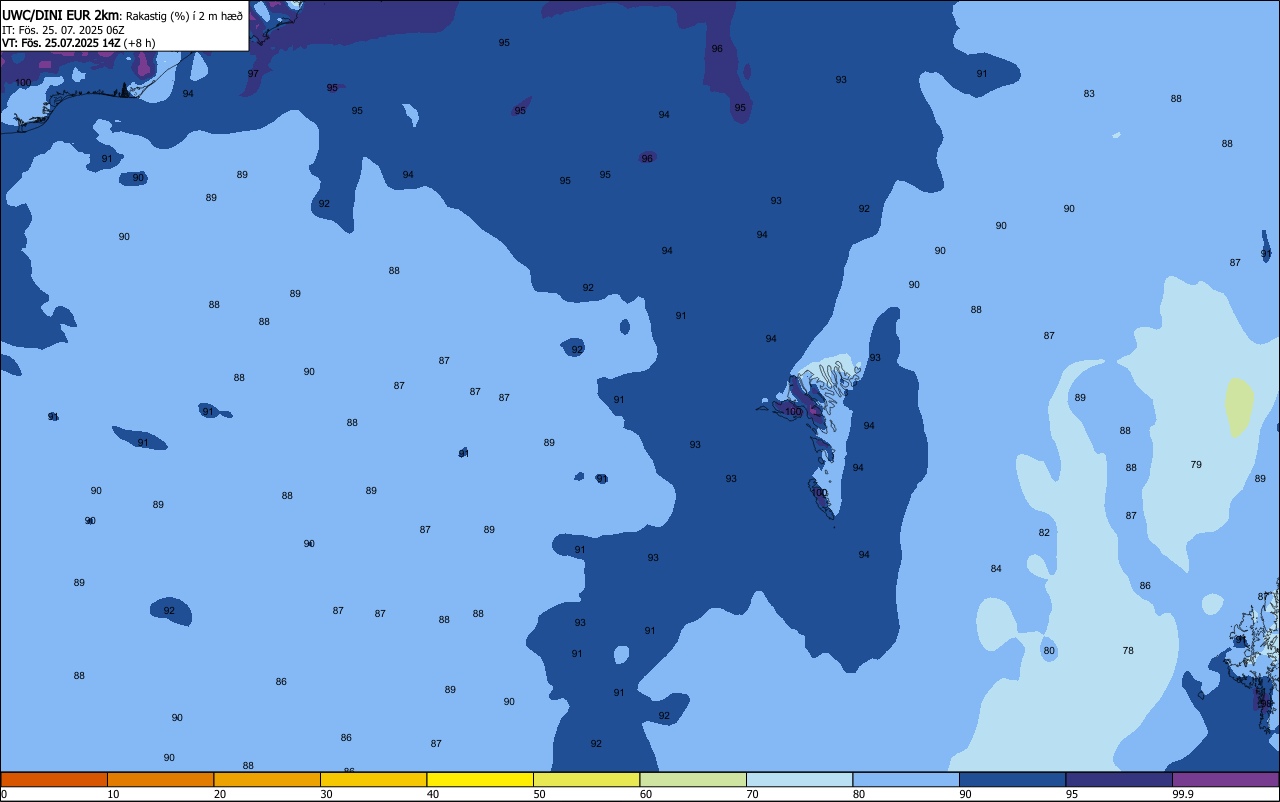This screenshot has height=802, width=1280.
Task: Click the legend tick label '50'
Action: 539,794
